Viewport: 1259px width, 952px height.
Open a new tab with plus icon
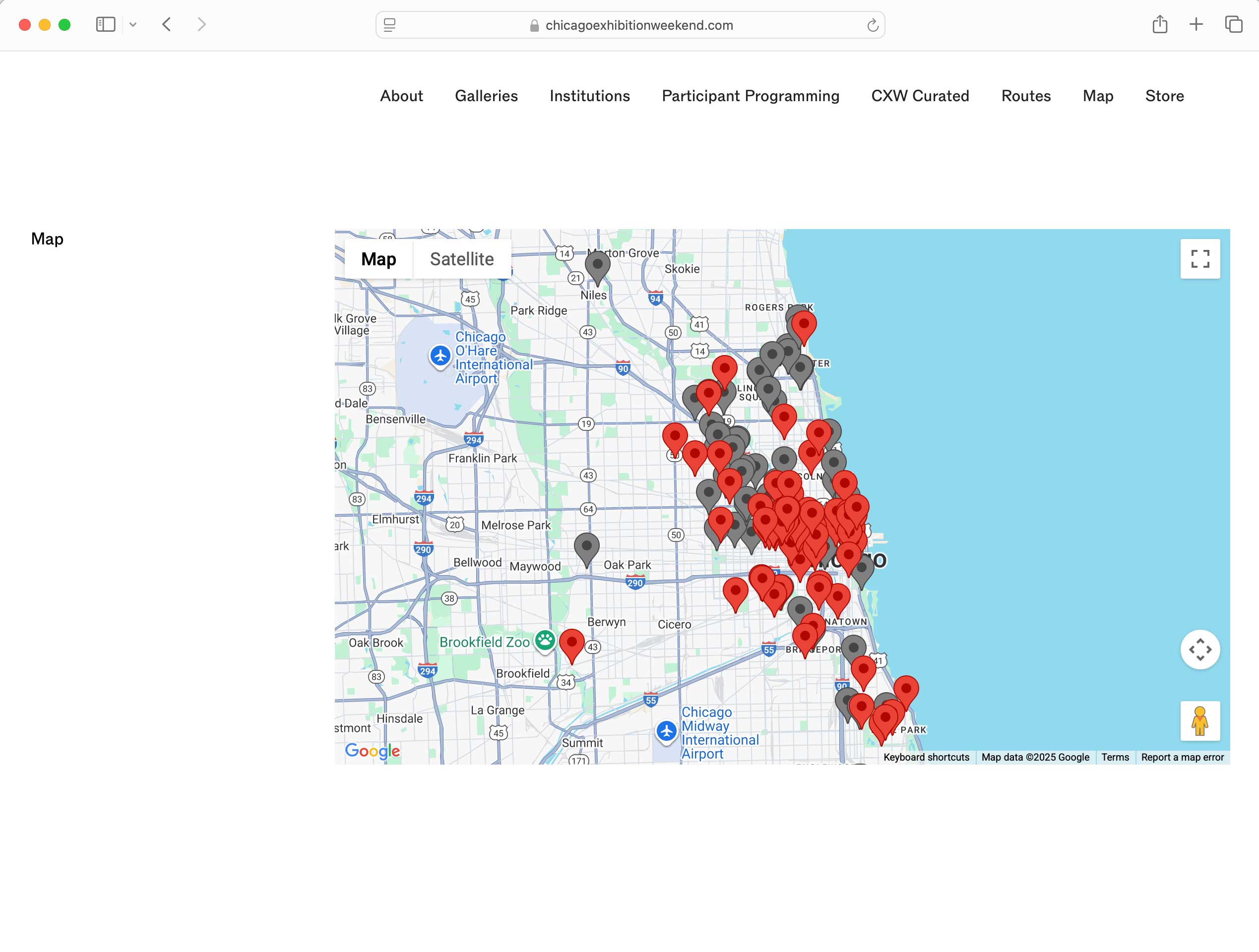pos(1196,24)
